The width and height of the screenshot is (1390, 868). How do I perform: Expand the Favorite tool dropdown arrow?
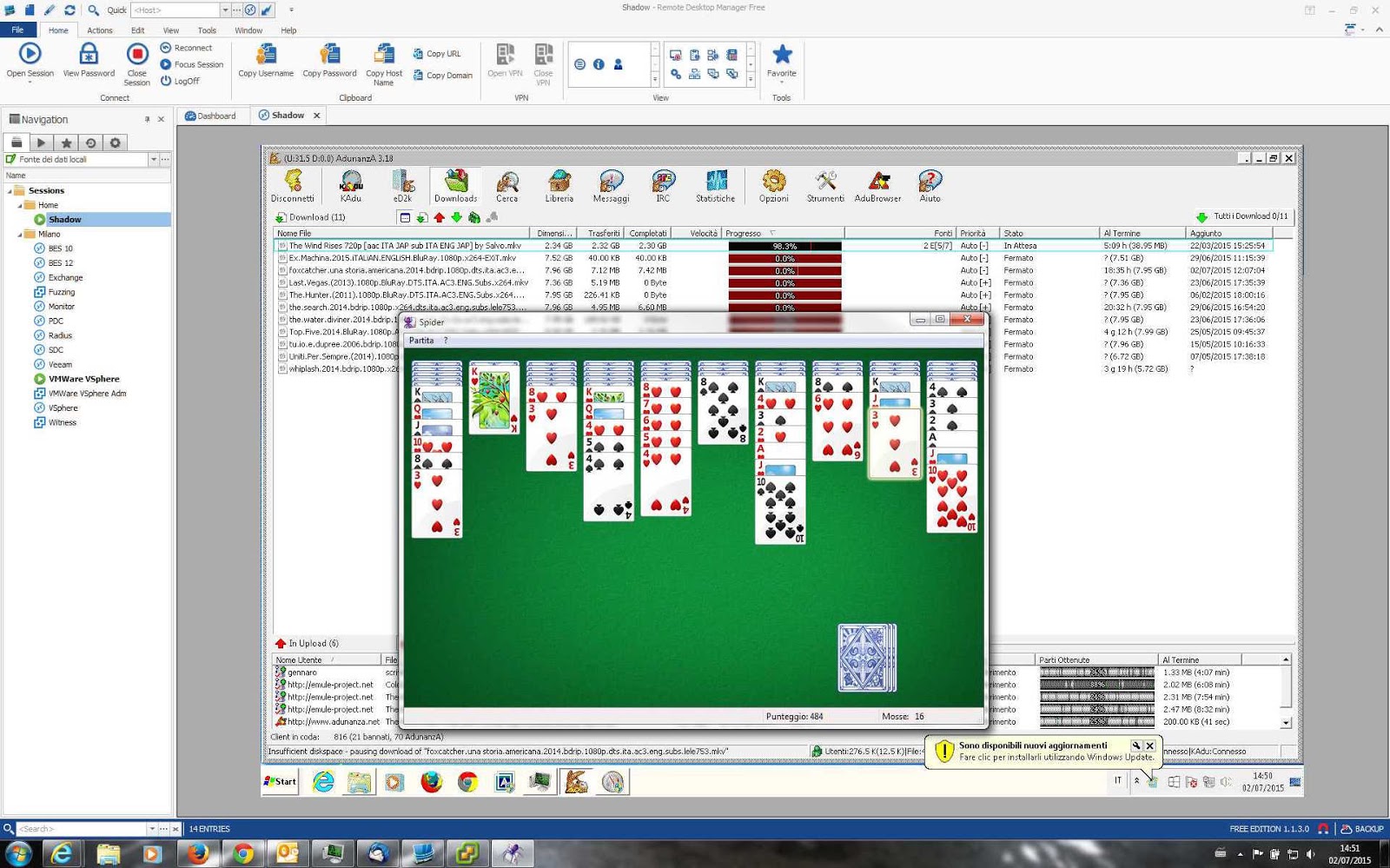coord(782,83)
